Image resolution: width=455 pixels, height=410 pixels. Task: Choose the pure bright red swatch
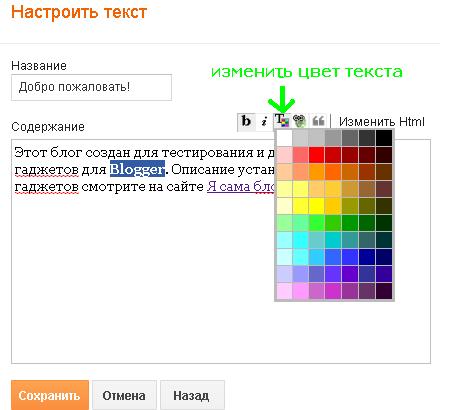click(317, 155)
